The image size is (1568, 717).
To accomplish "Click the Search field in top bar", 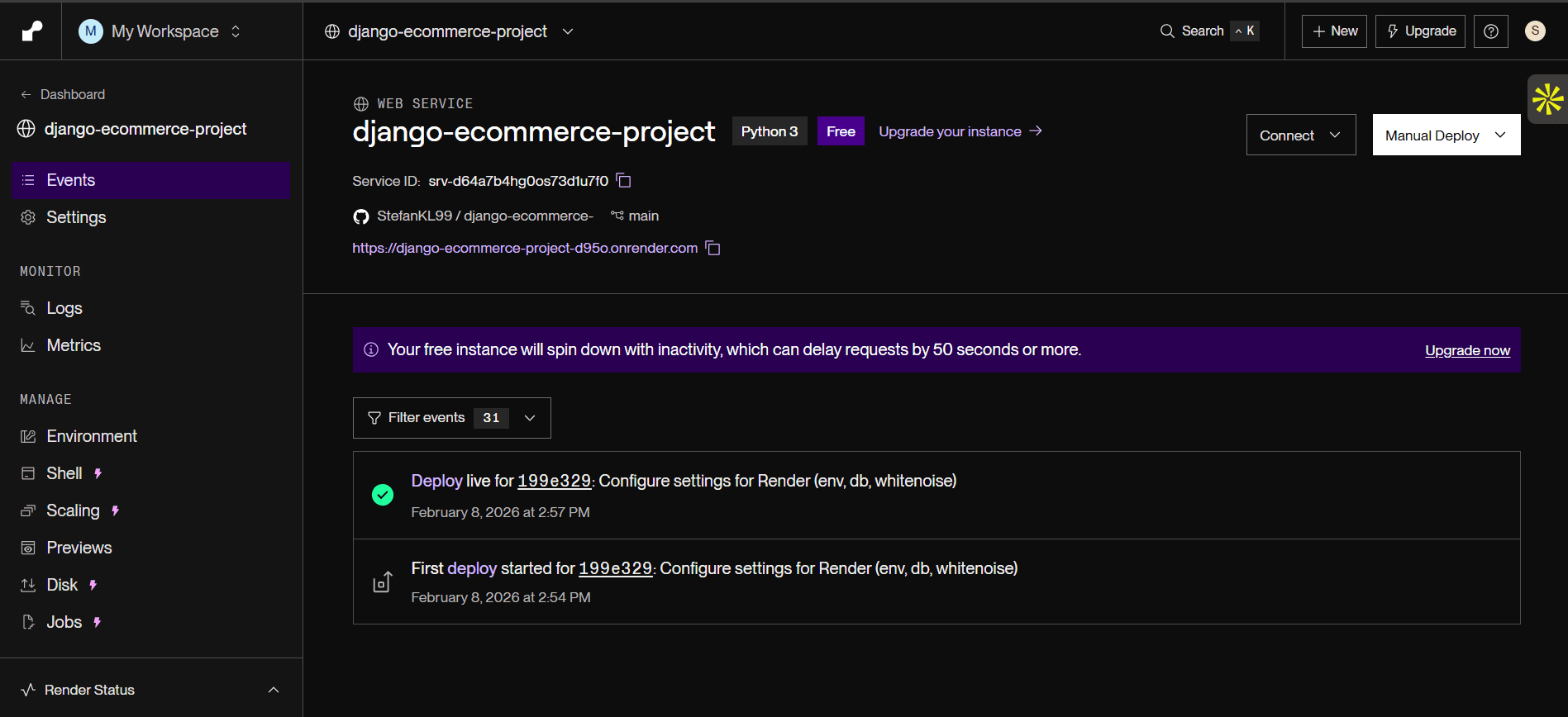I will [1209, 31].
